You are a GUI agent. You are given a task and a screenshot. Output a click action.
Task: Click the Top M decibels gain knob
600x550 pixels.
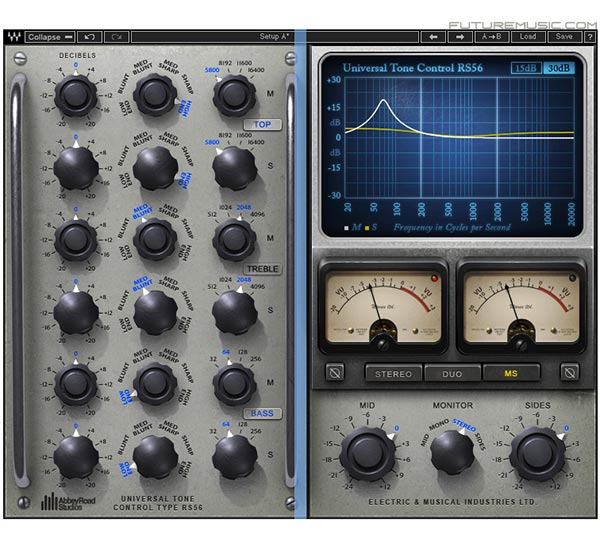tap(76, 95)
